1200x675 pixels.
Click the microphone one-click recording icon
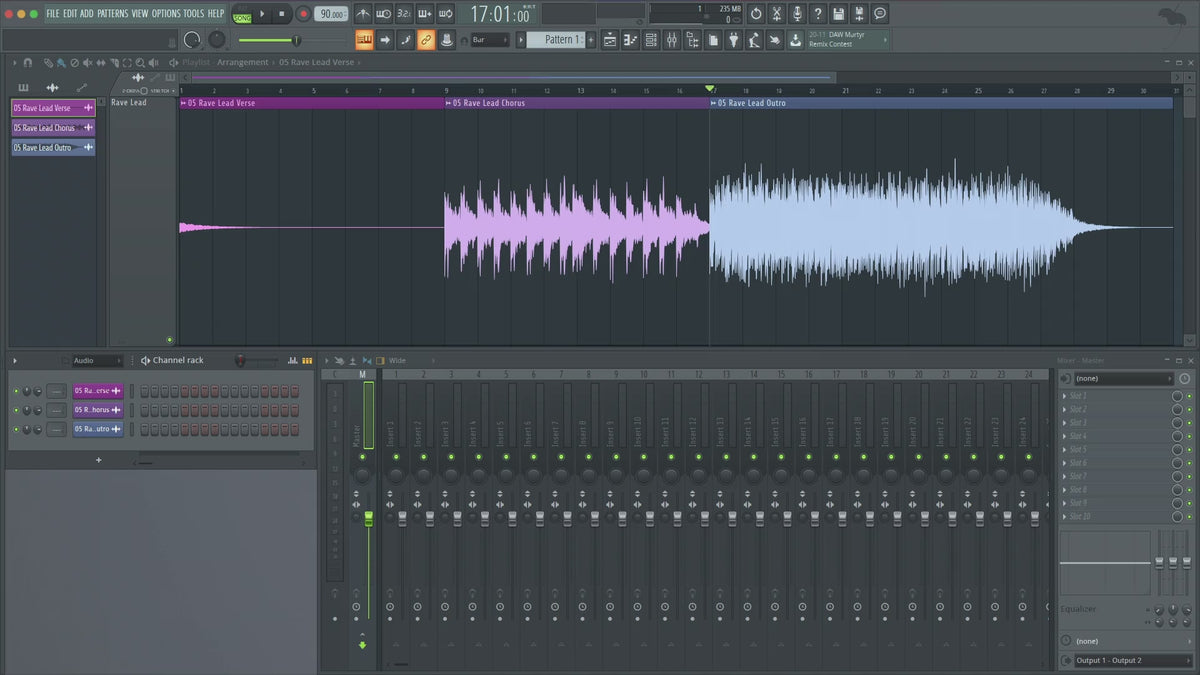(x=797, y=14)
